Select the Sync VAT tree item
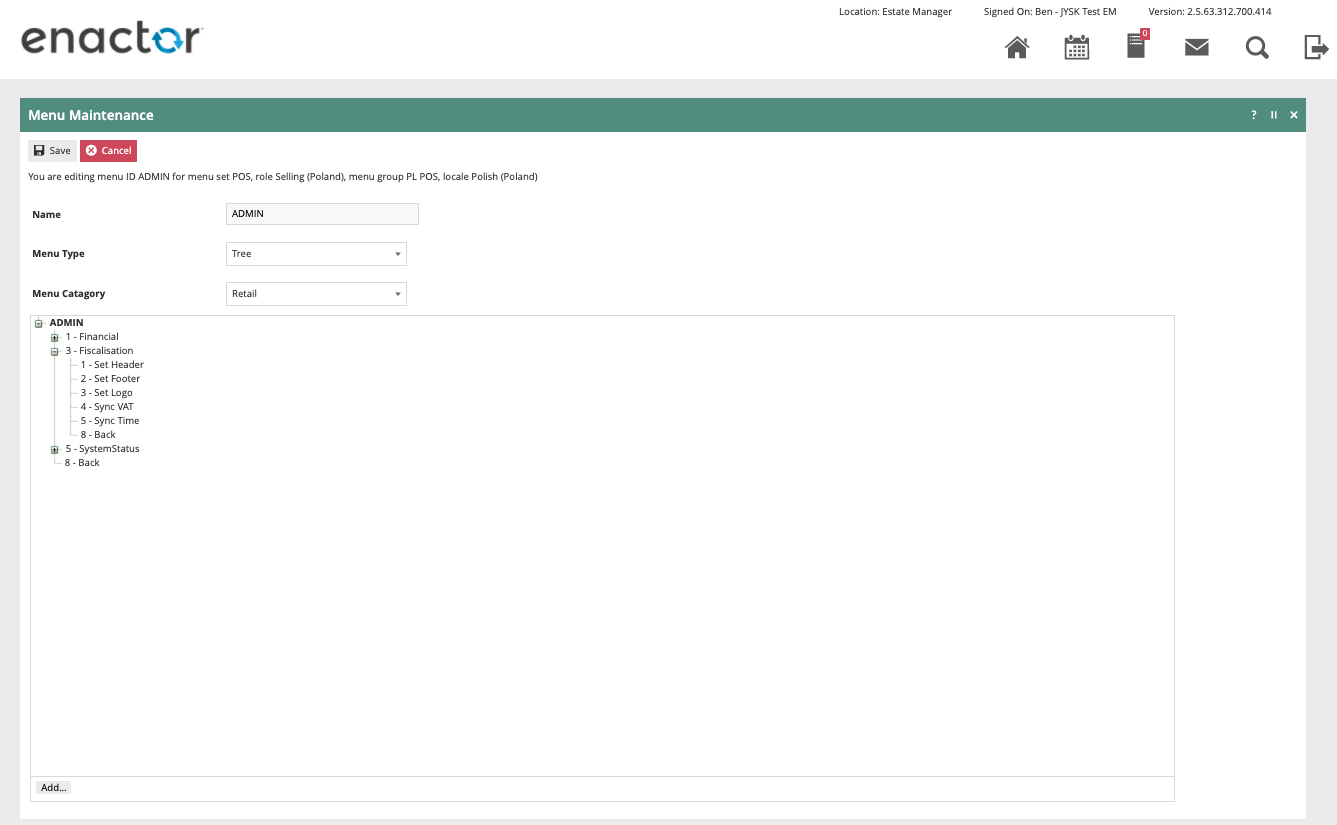1337x825 pixels. point(107,407)
